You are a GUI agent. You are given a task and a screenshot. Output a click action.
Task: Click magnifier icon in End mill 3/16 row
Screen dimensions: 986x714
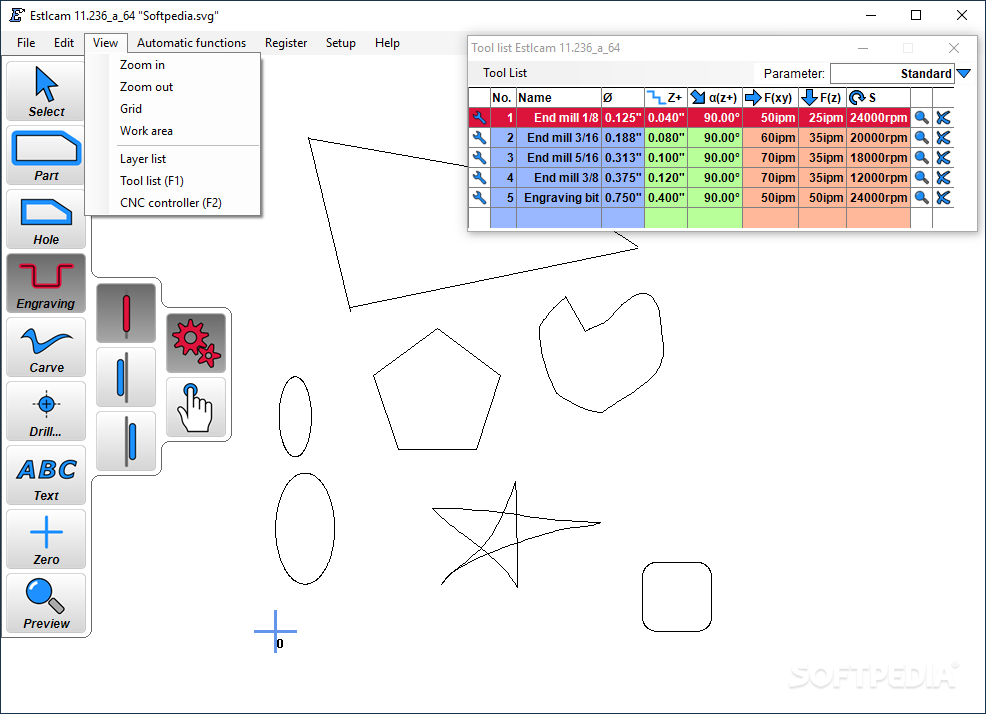[x=921, y=138]
